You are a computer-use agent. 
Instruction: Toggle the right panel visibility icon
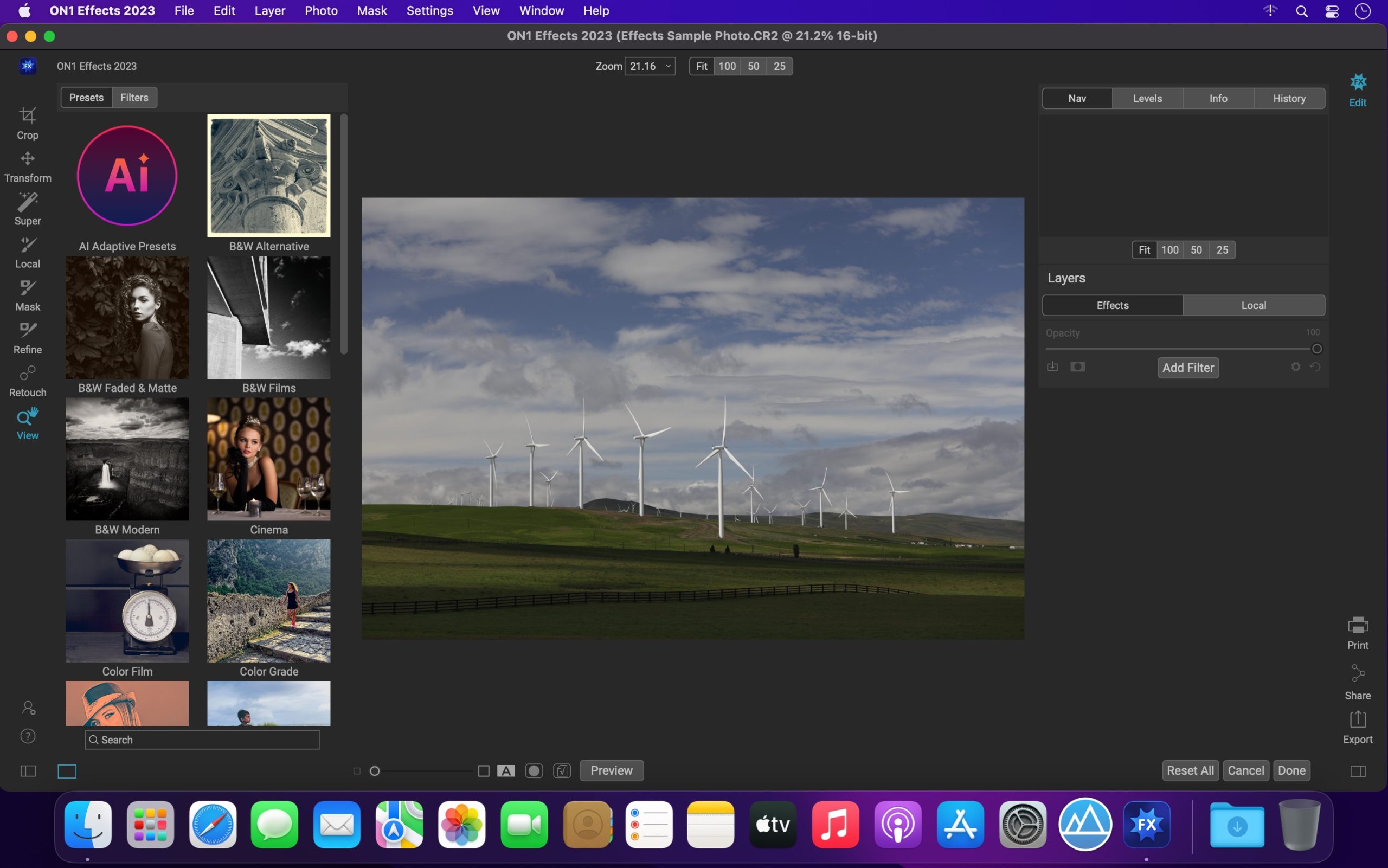tap(1358, 771)
